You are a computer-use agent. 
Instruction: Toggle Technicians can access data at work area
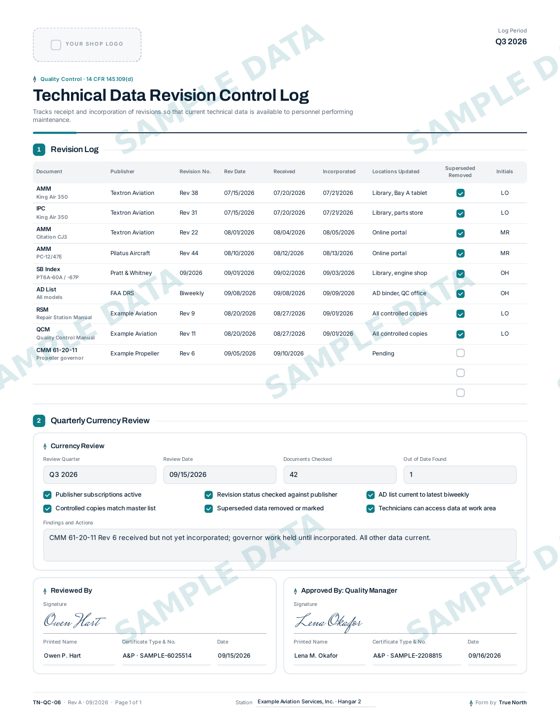click(370, 509)
